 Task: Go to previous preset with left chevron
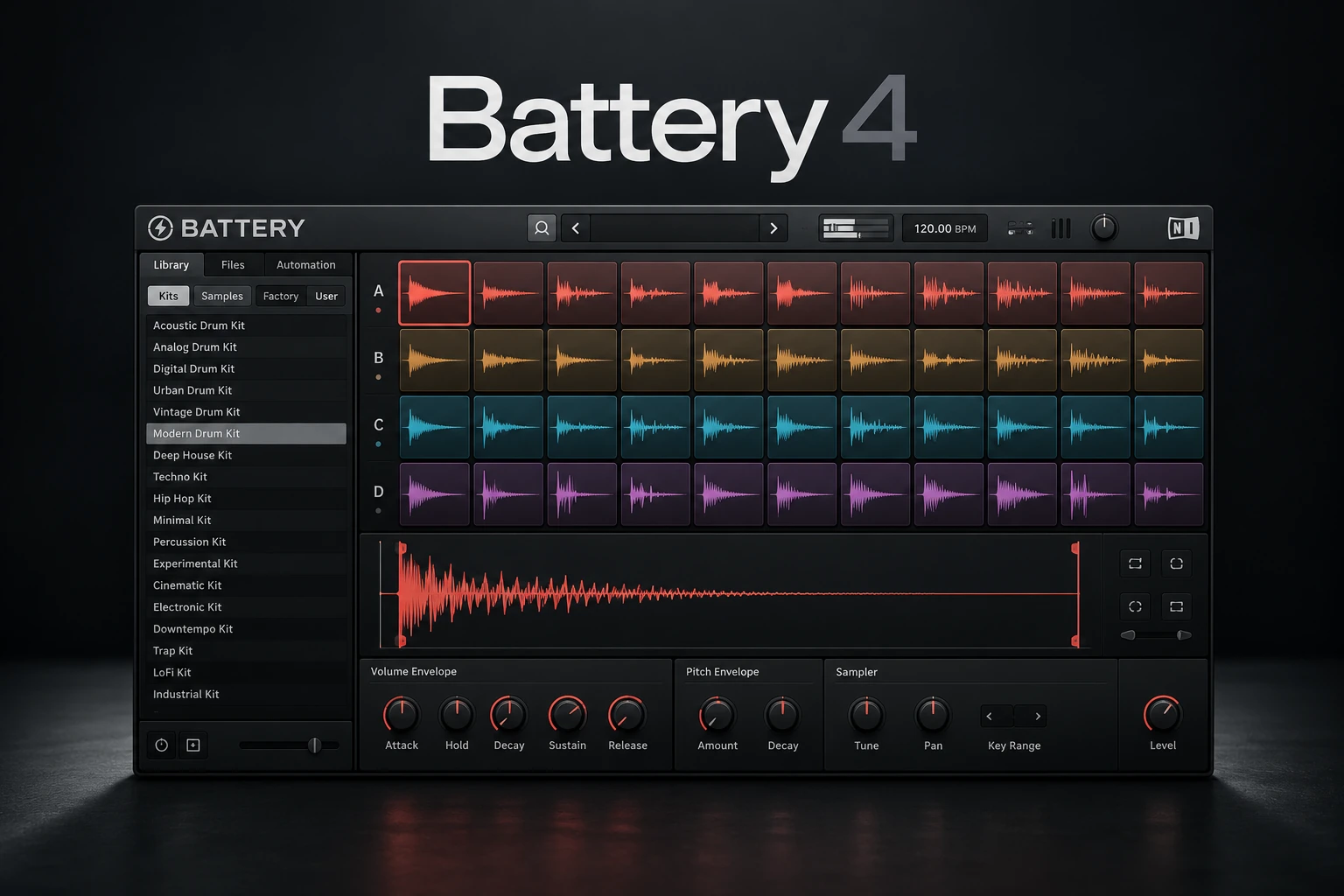pyautogui.click(x=576, y=228)
